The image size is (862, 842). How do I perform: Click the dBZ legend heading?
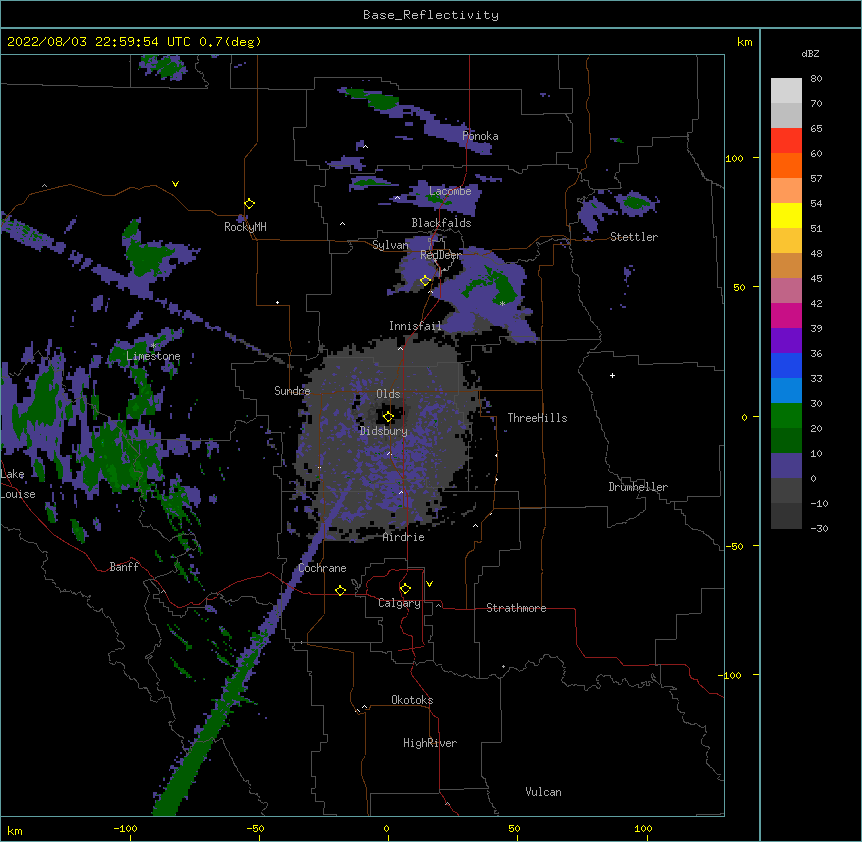(810, 53)
